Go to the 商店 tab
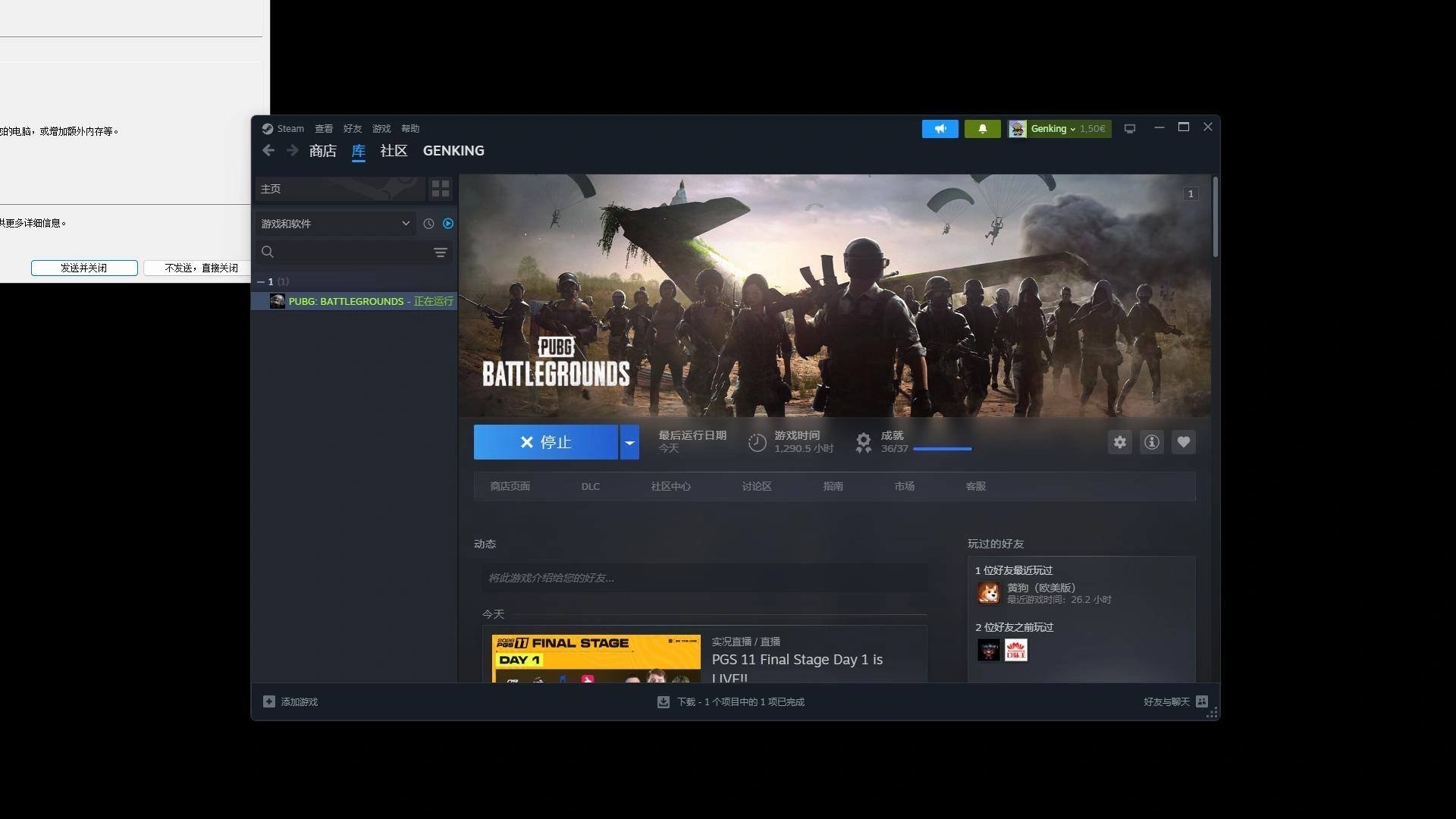The image size is (1456, 819). (x=323, y=151)
